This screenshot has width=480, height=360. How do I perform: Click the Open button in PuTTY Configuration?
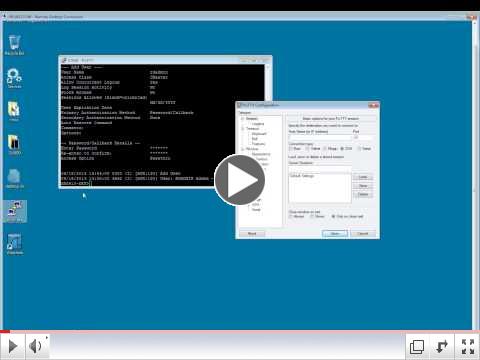335,234
